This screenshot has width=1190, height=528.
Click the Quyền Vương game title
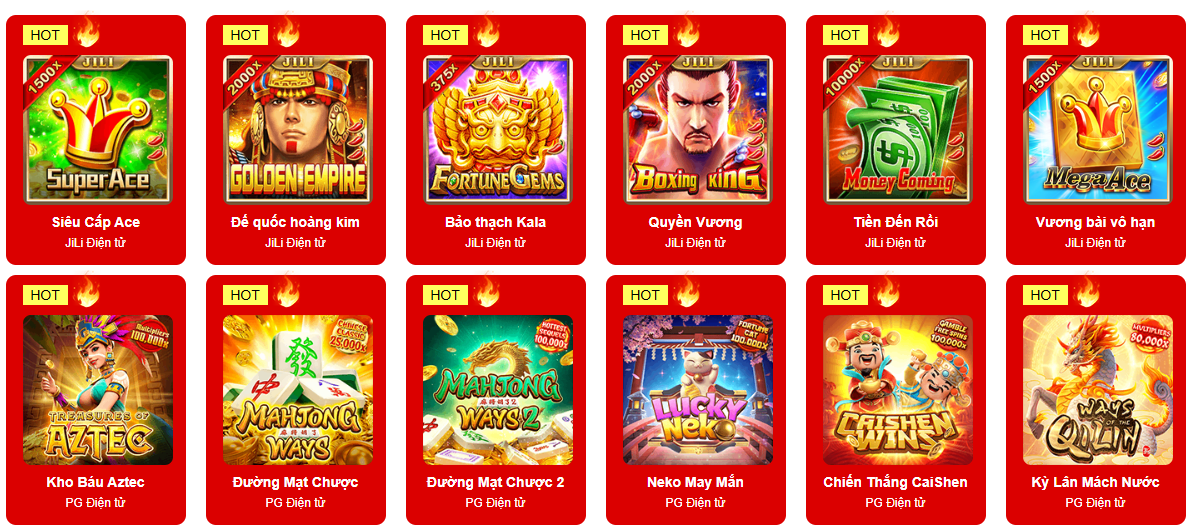(695, 222)
